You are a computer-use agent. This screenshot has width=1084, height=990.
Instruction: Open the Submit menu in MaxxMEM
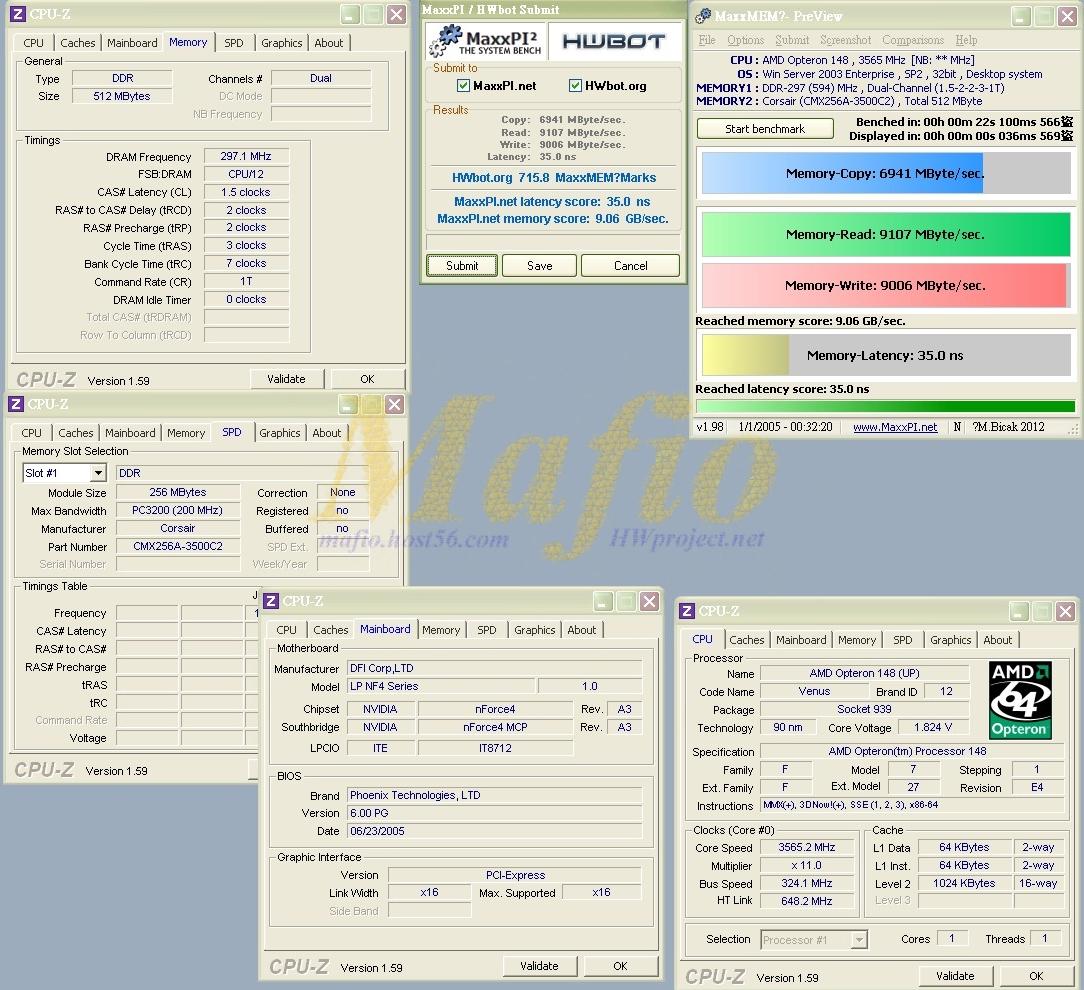pos(792,40)
